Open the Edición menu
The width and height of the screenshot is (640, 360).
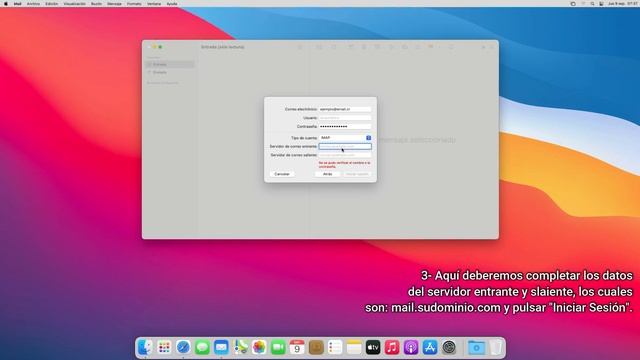click(51, 4)
